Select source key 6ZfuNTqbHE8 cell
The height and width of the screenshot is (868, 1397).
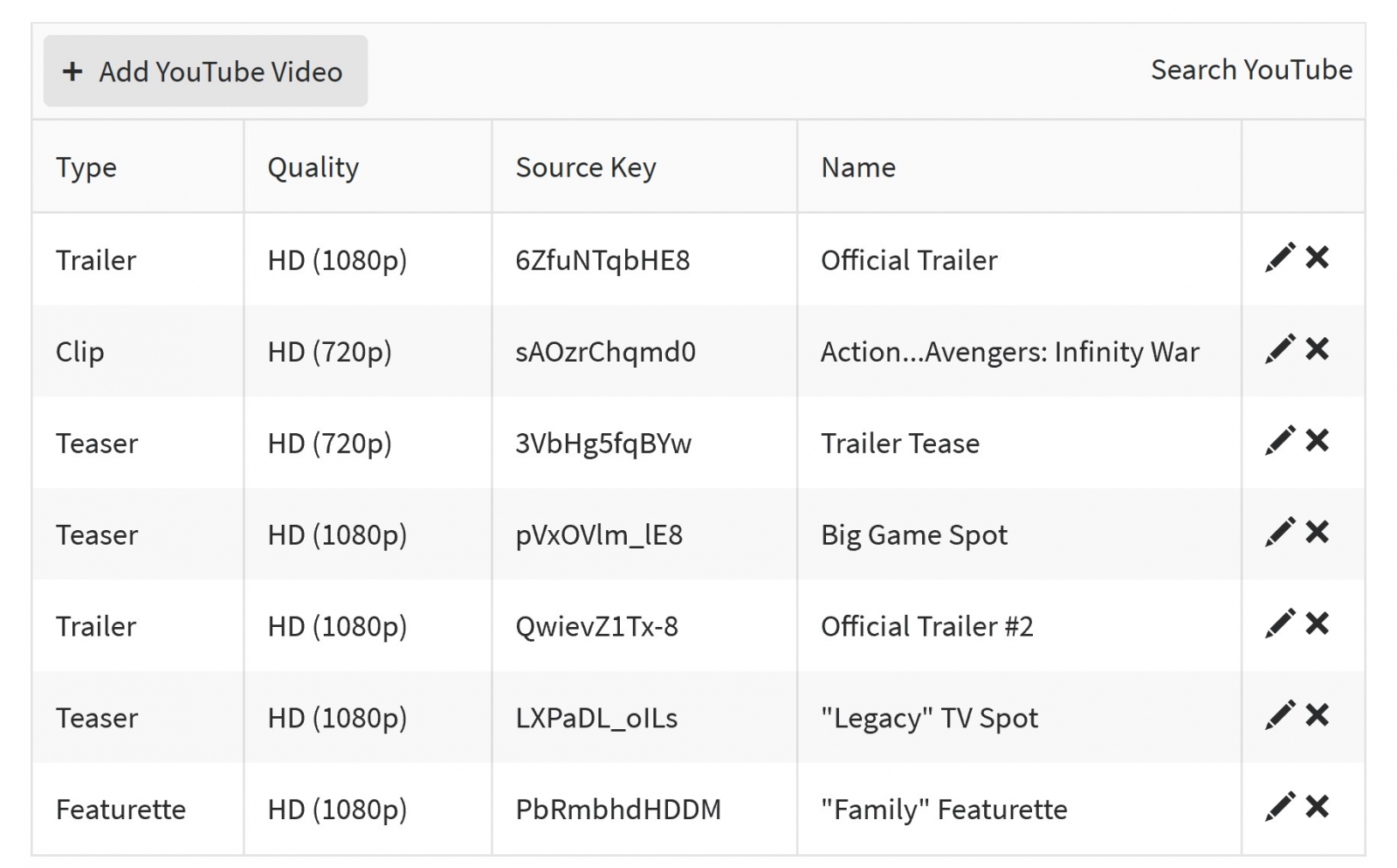coord(602,260)
